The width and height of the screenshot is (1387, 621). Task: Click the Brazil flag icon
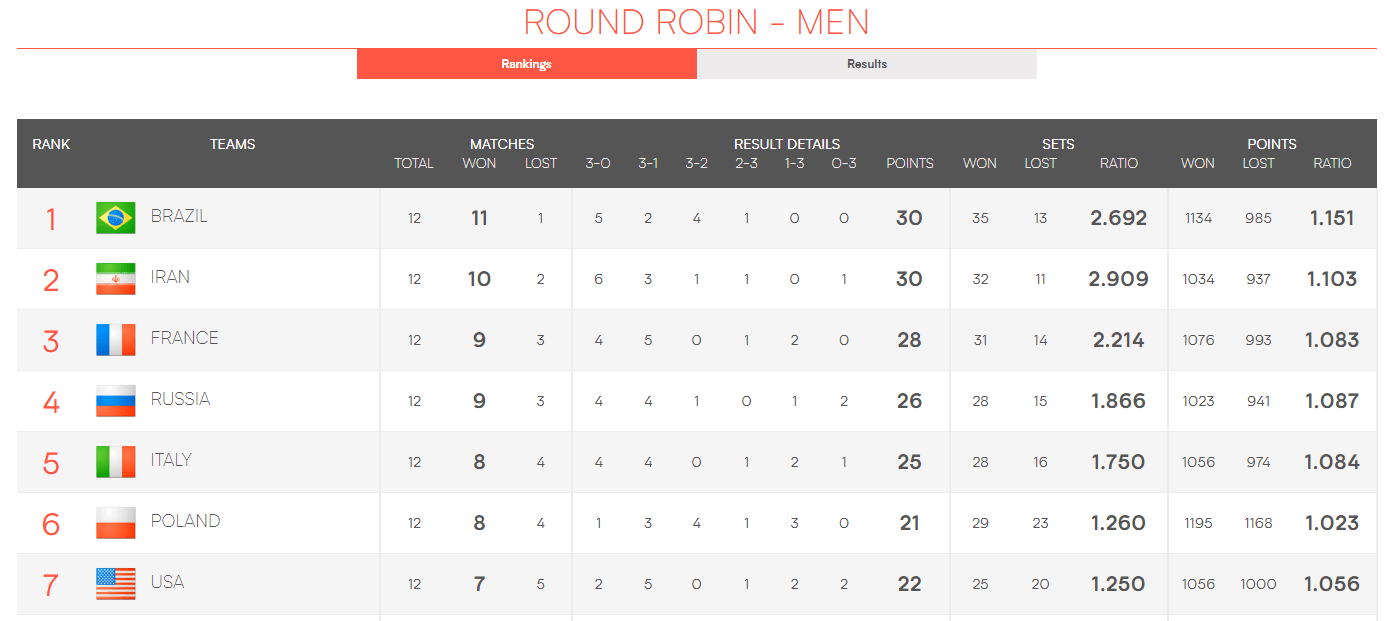point(115,218)
